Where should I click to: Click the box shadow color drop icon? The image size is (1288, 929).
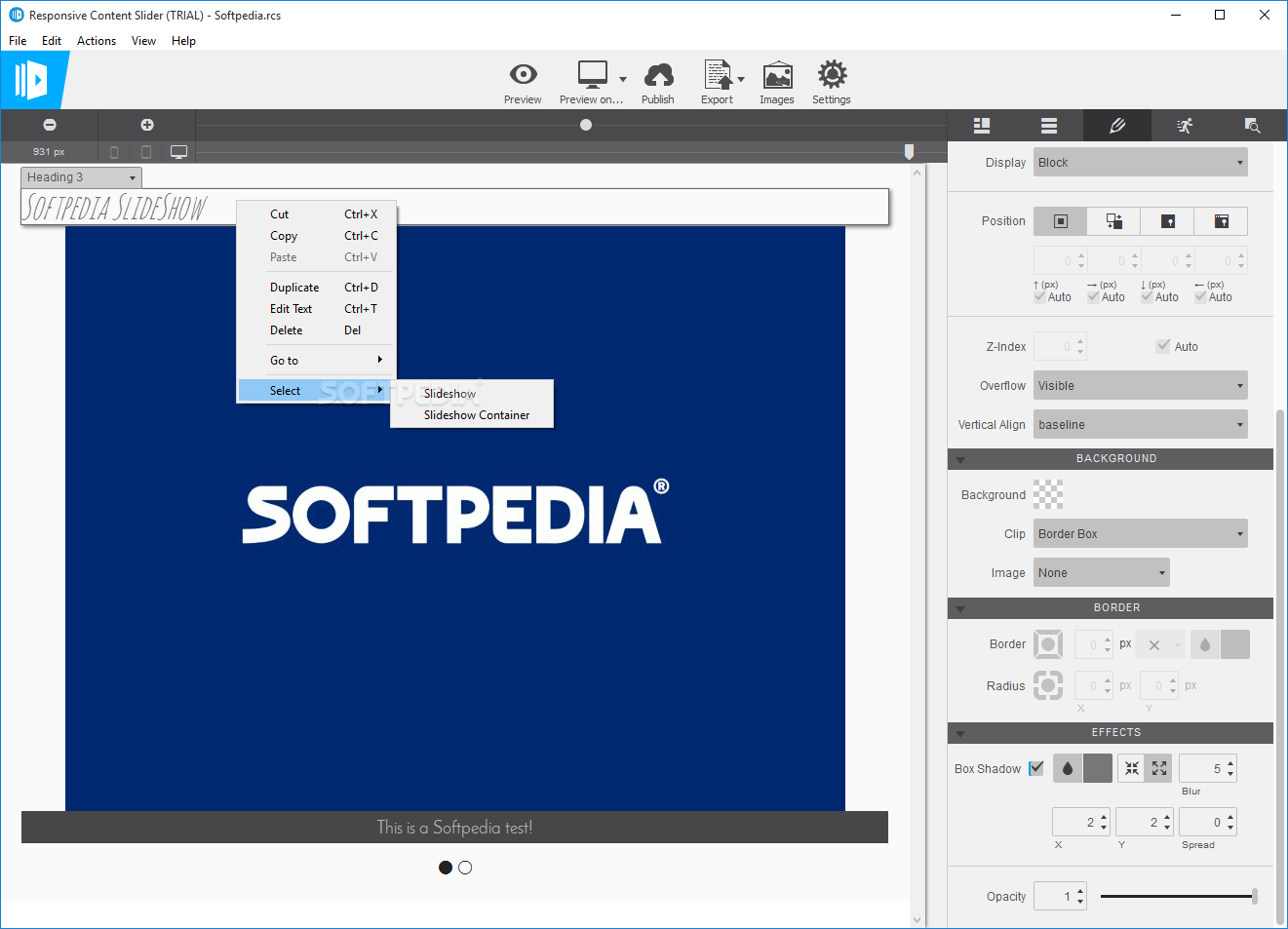(x=1068, y=769)
